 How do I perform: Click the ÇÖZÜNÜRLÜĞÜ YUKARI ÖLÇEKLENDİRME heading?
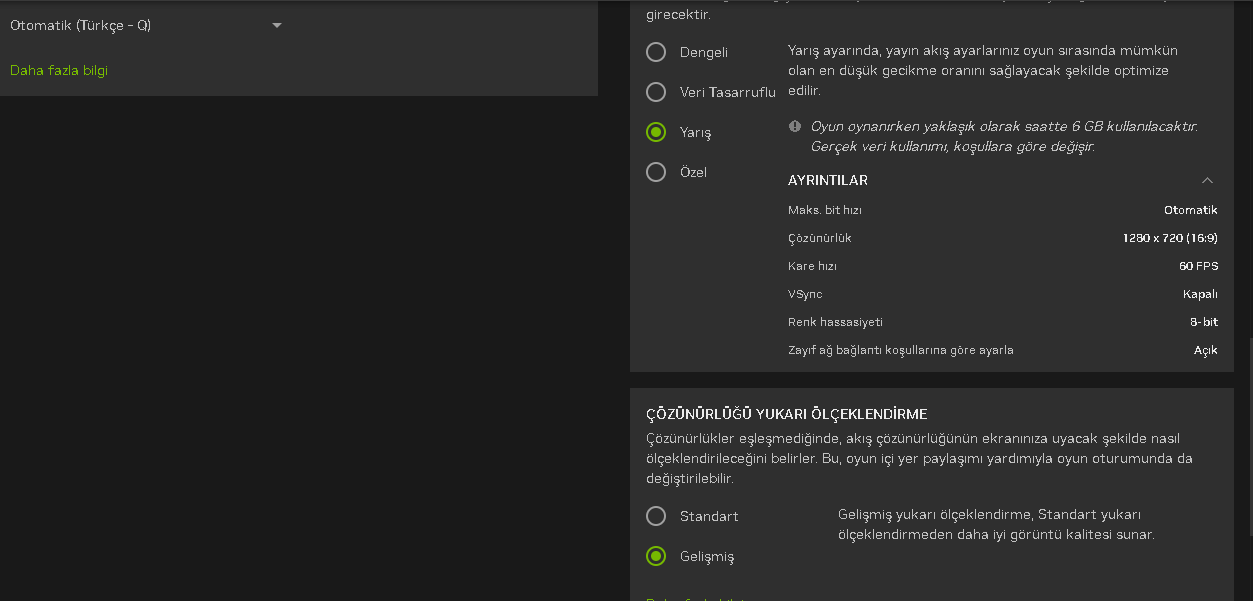[786, 414]
